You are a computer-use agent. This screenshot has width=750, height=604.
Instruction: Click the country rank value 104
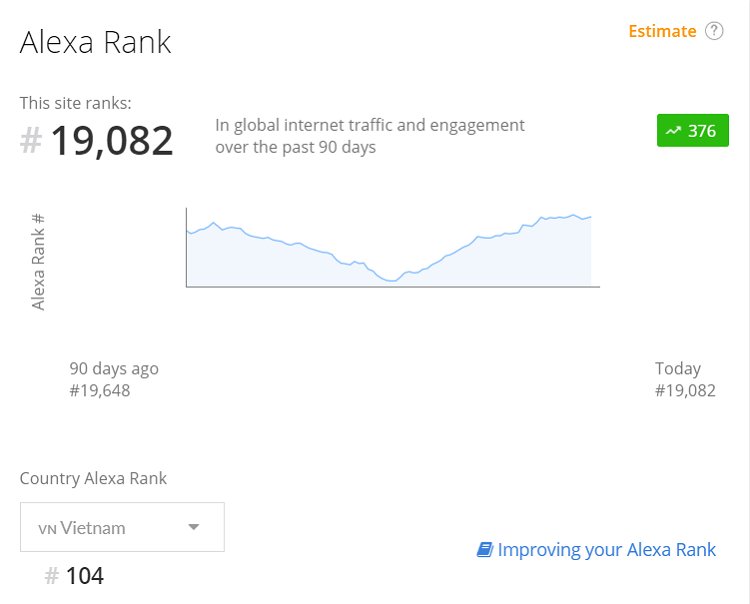click(85, 576)
